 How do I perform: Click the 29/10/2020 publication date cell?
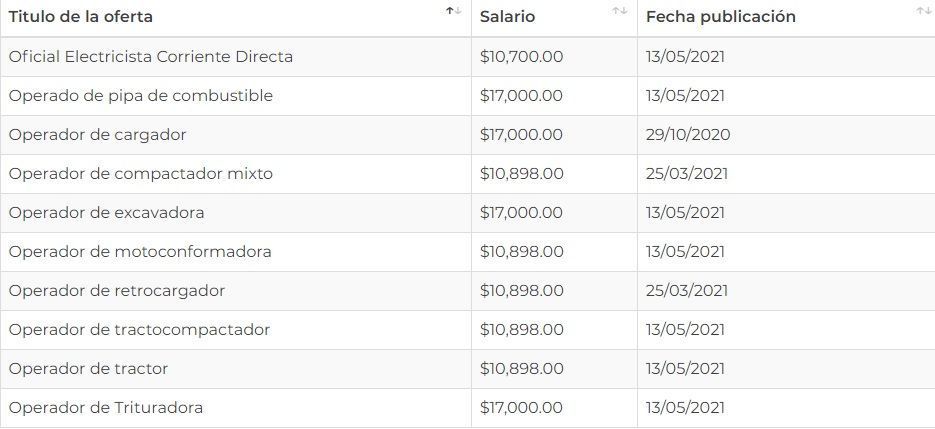click(x=688, y=135)
